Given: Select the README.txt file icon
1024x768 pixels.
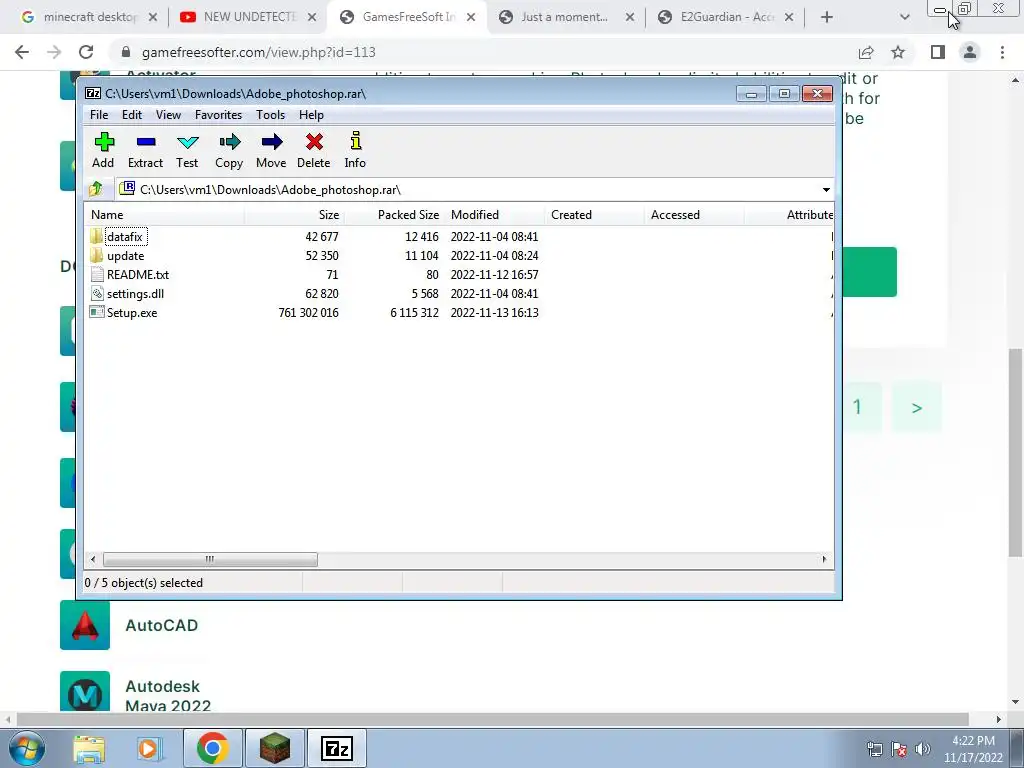Looking at the screenshot, I should (x=97, y=274).
